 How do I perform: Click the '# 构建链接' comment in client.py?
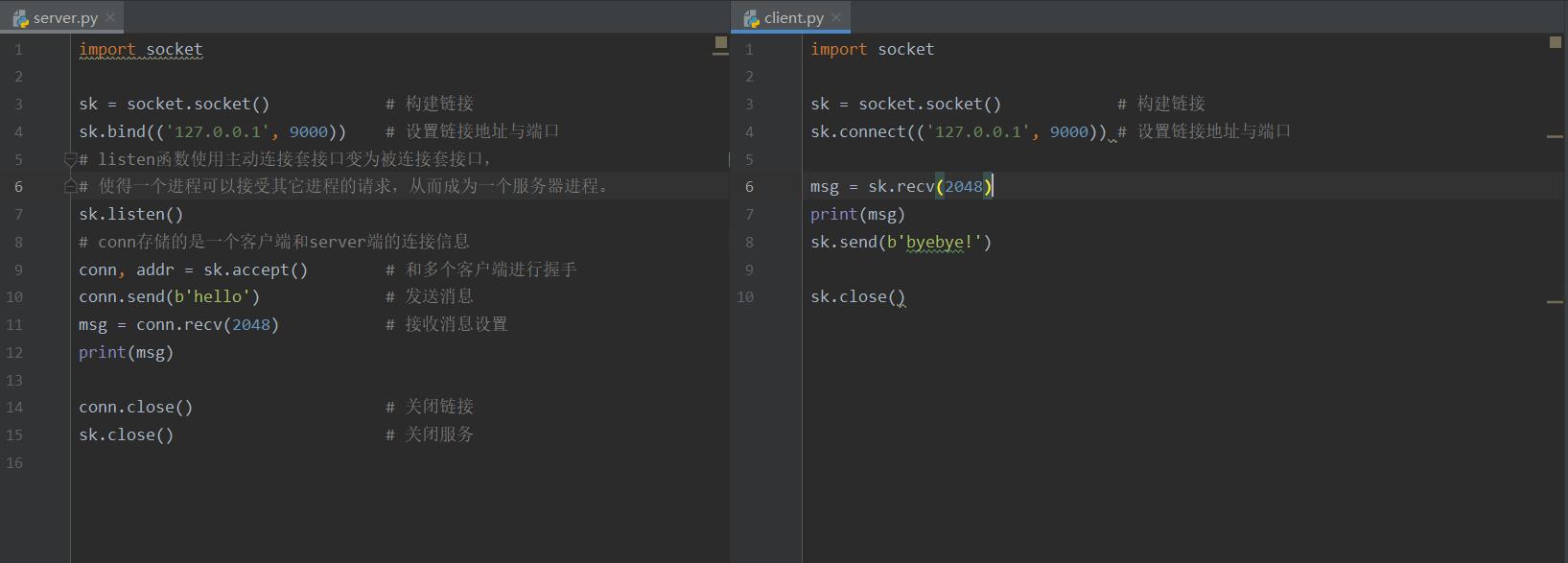pyautogui.click(x=1161, y=104)
